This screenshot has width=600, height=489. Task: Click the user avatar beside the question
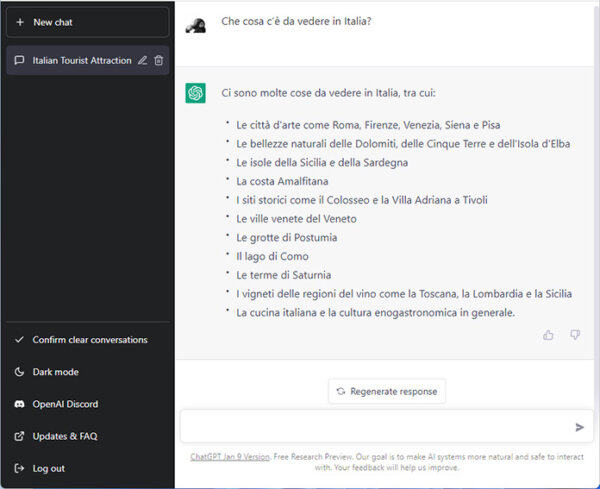pos(196,24)
